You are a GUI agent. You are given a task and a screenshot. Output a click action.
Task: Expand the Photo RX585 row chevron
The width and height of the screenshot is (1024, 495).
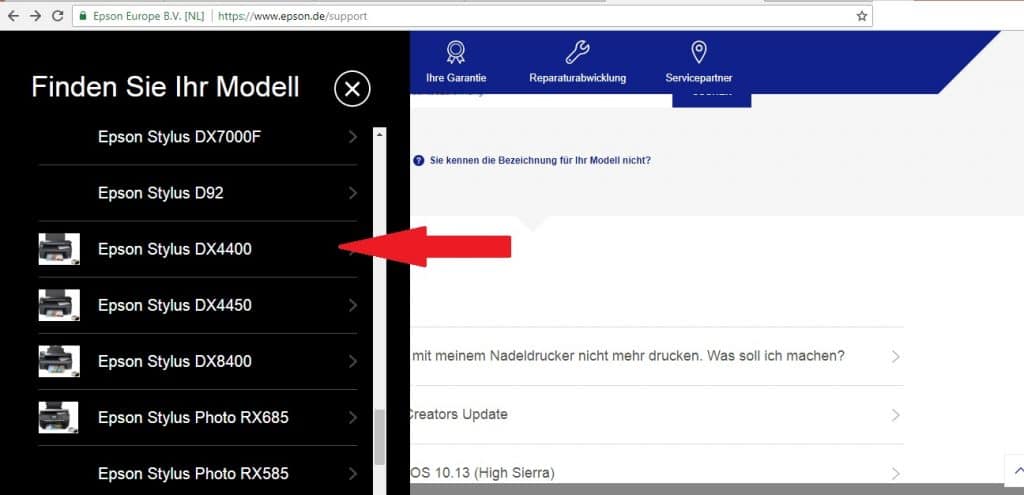(x=353, y=473)
